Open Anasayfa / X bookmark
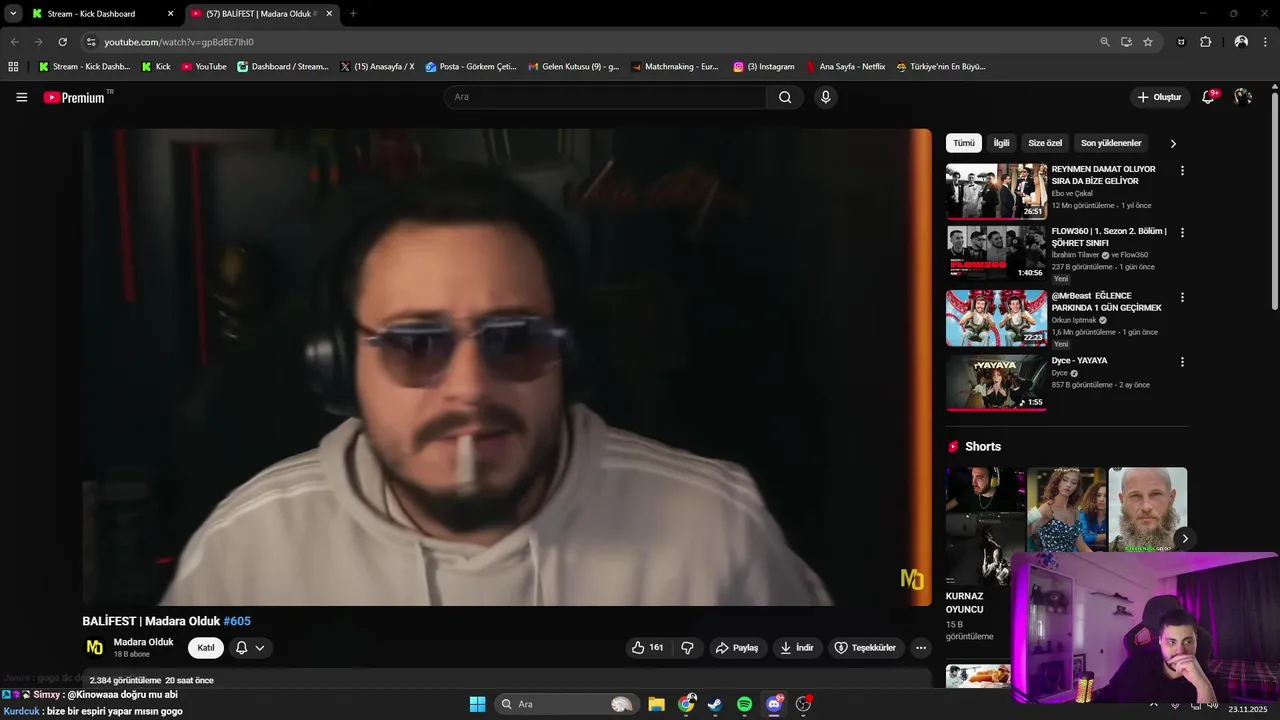The width and height of the screenshot is (1280, 720). 377,67
